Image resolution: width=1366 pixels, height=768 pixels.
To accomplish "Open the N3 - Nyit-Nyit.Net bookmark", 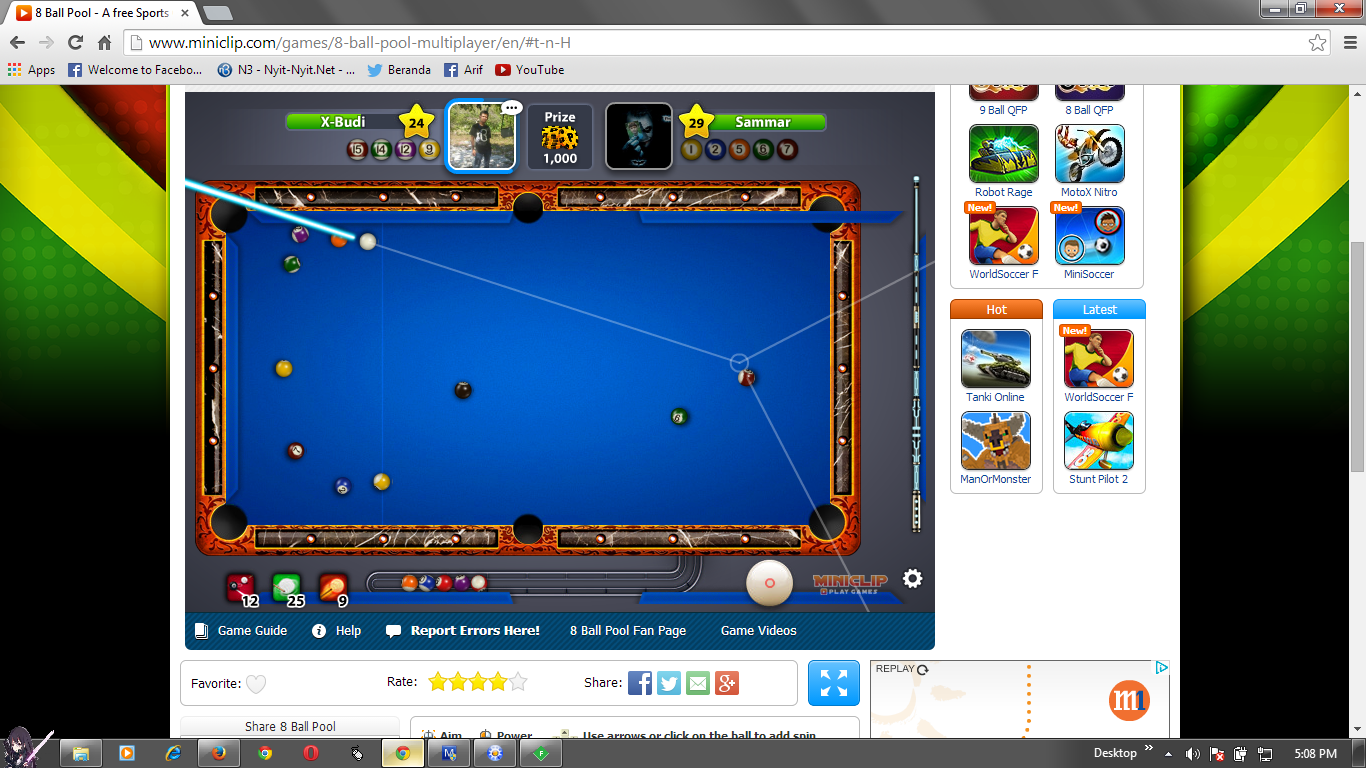I will 286,70.
